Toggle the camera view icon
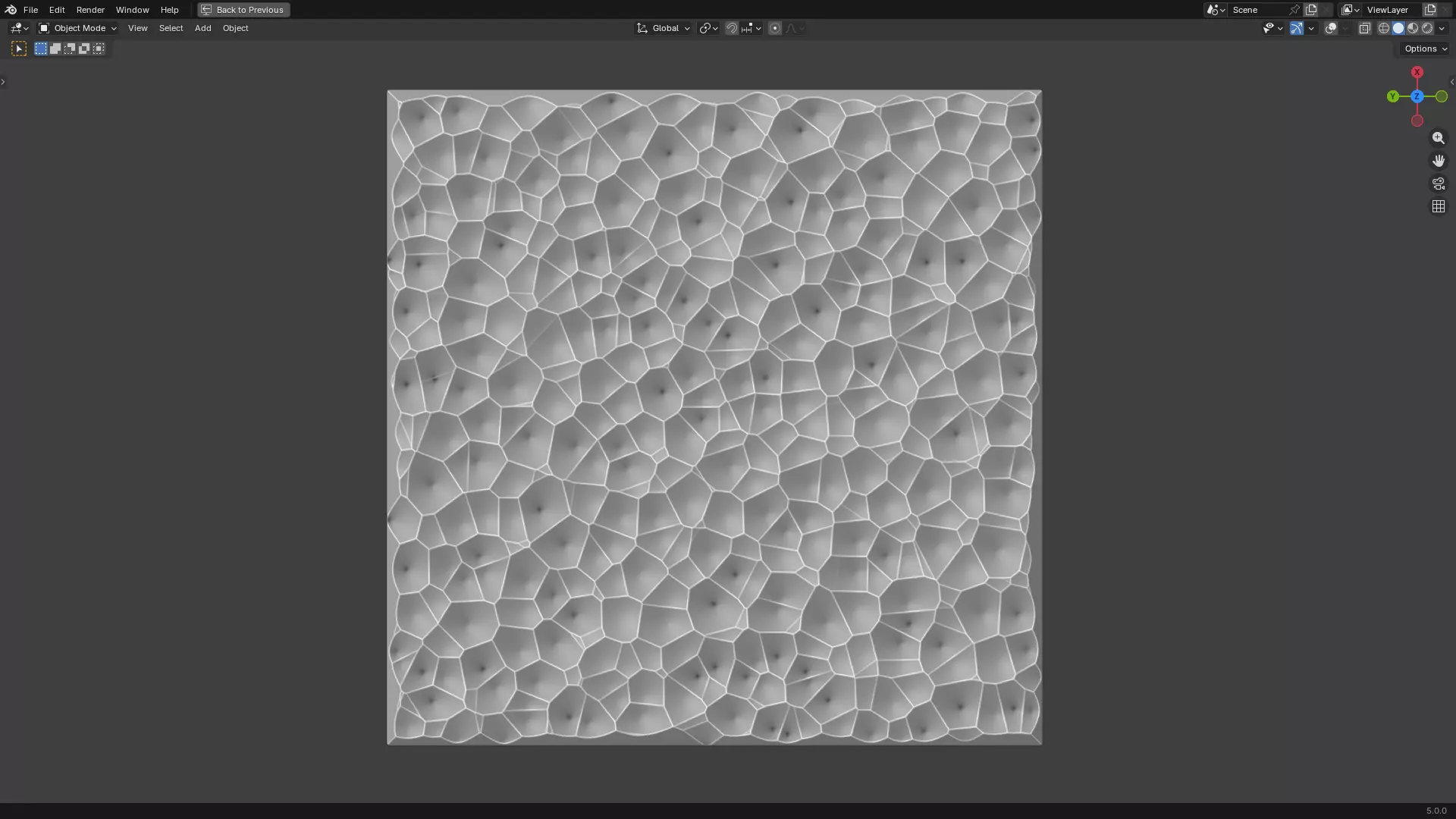 [1438, 184]
